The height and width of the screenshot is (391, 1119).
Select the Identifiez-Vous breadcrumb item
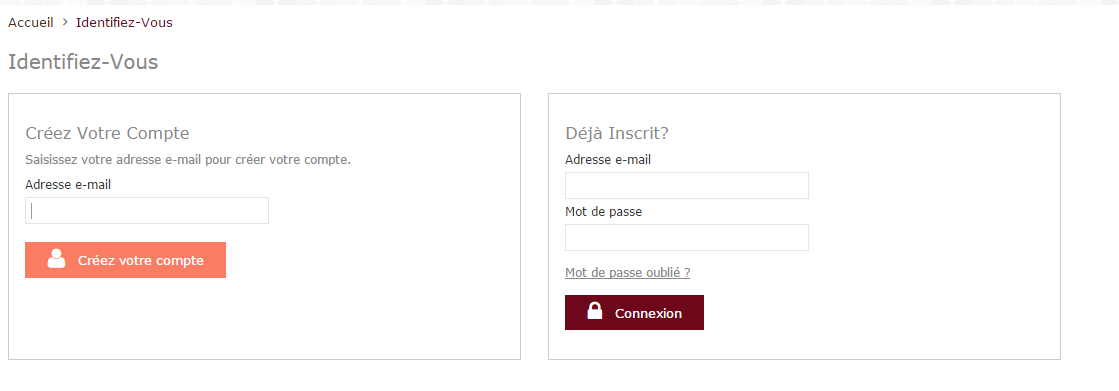(124, 22)
